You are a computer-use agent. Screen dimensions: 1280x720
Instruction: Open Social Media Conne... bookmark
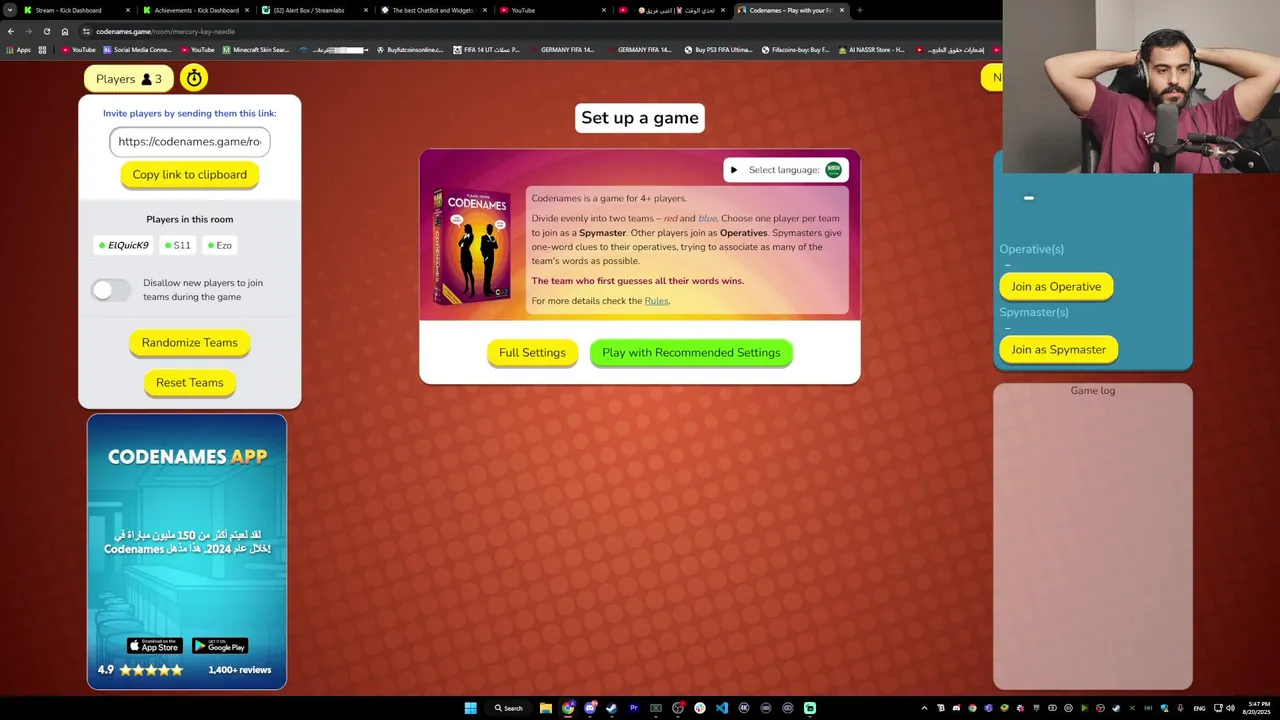click(137, 50)
